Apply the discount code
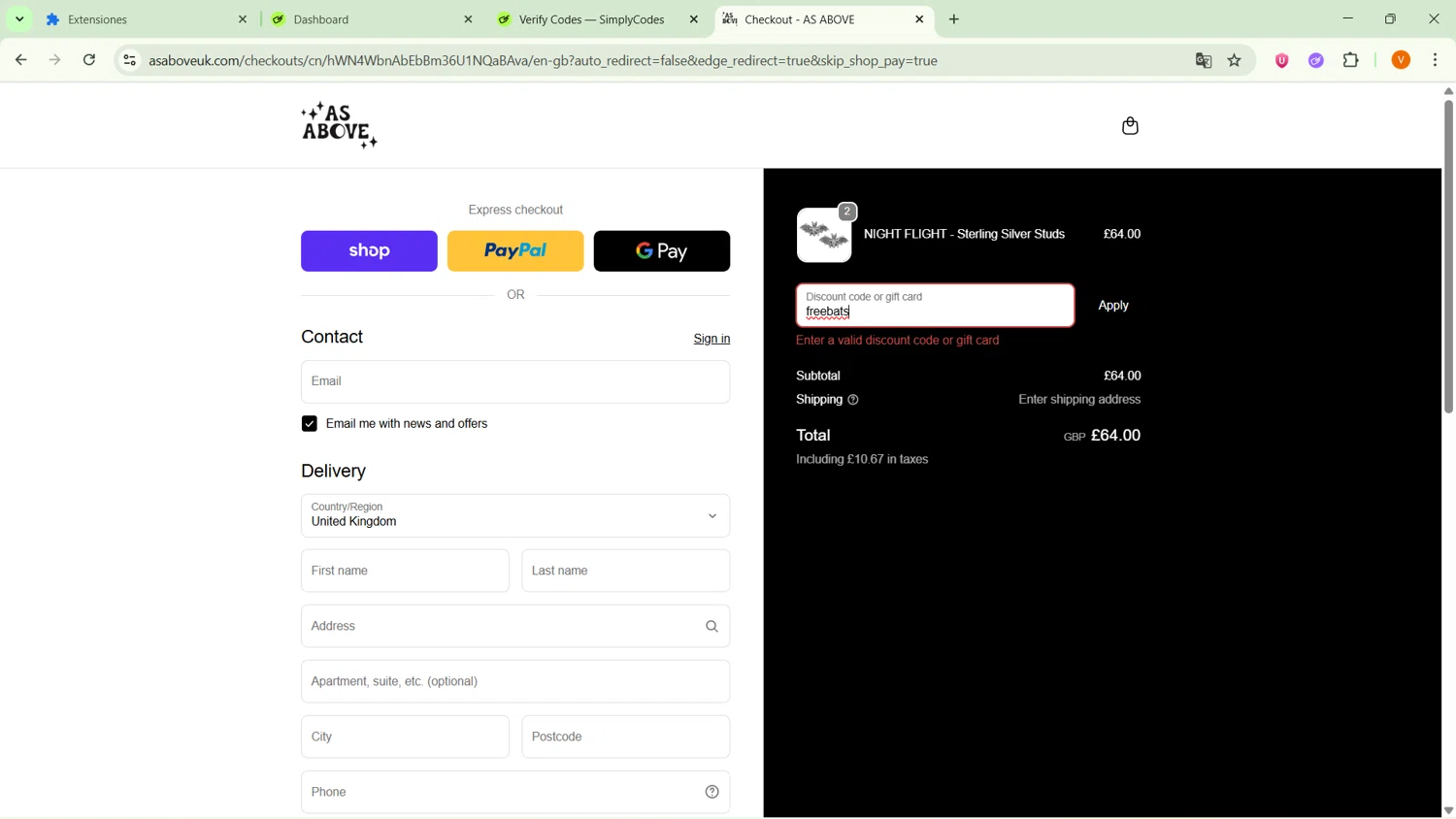This screenshot has height=819, width=1456. click(x=1113, y=306)
